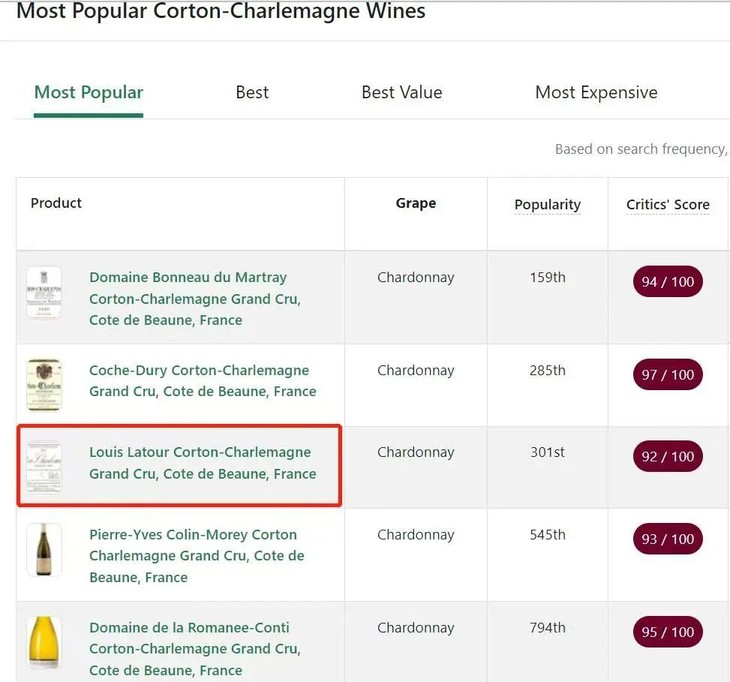Switch to Most Expensive tab
Image resolution: width=730 pixels, height=682 pixels.
[x=596, y=93]
